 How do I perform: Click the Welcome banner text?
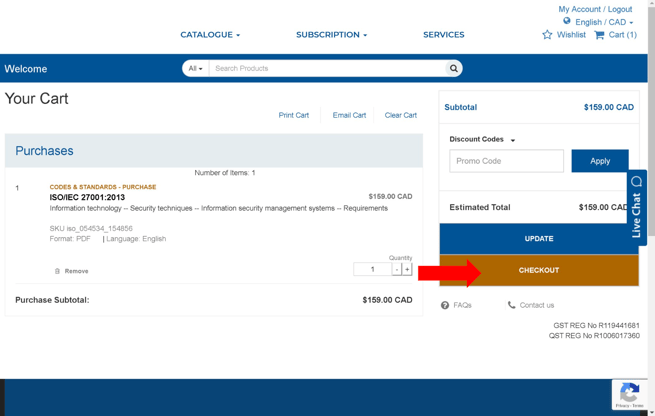[26, 69]
